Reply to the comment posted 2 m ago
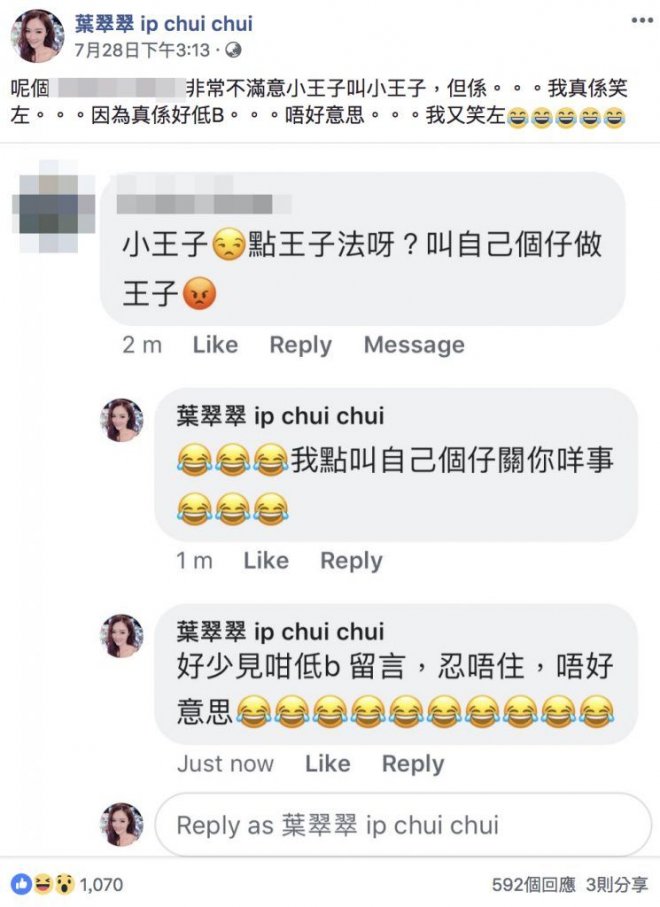Image resolution: width=660 pixels, height=907 pixels. [x=301, y=345]
